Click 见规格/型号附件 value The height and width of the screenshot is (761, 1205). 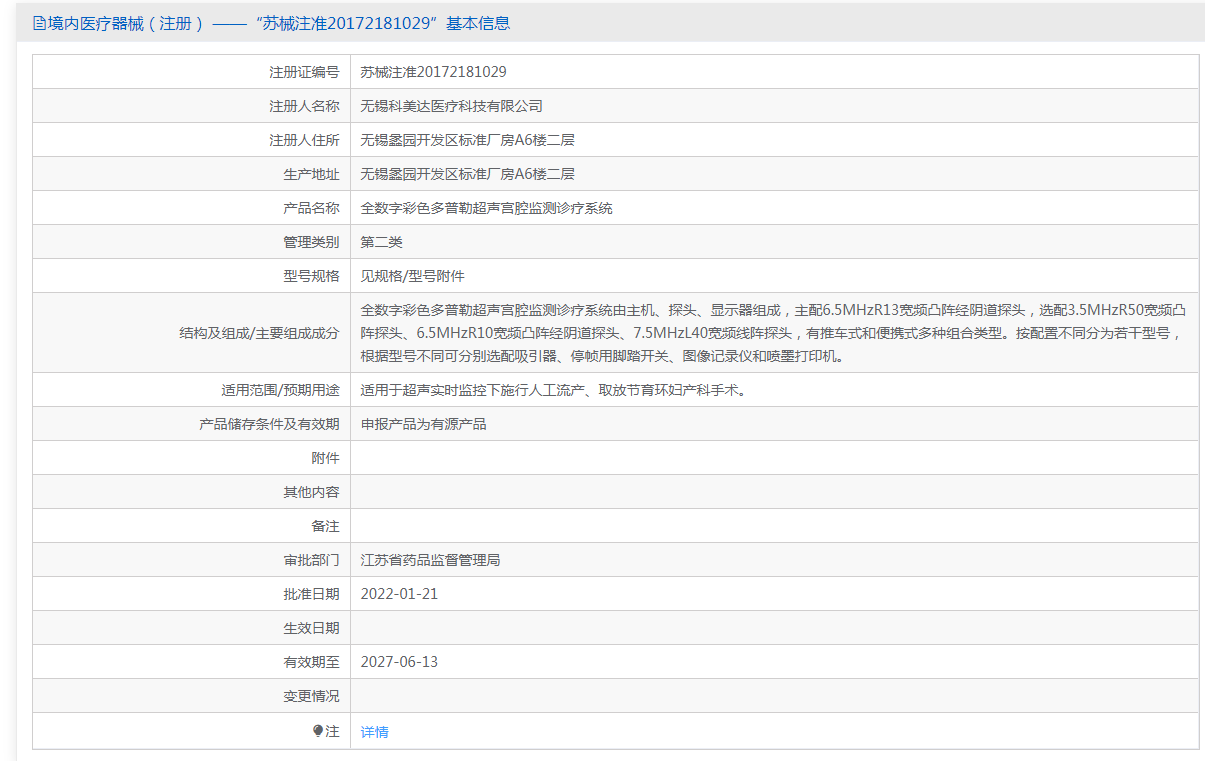pyautogui.click(x=412, y=276)
